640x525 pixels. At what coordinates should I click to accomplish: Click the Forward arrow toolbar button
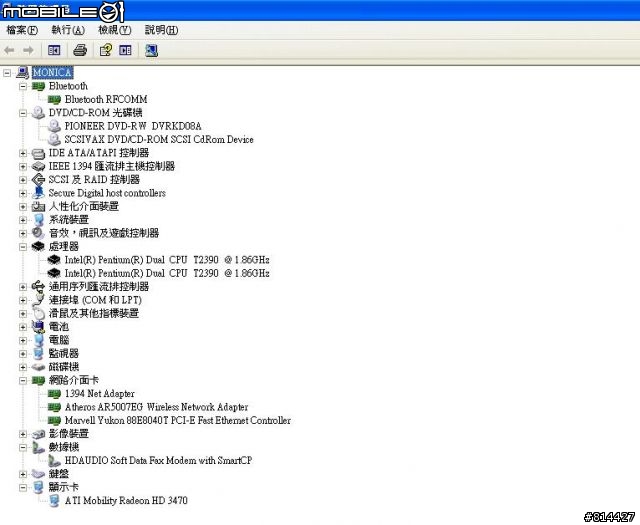(x=28, y=50)
